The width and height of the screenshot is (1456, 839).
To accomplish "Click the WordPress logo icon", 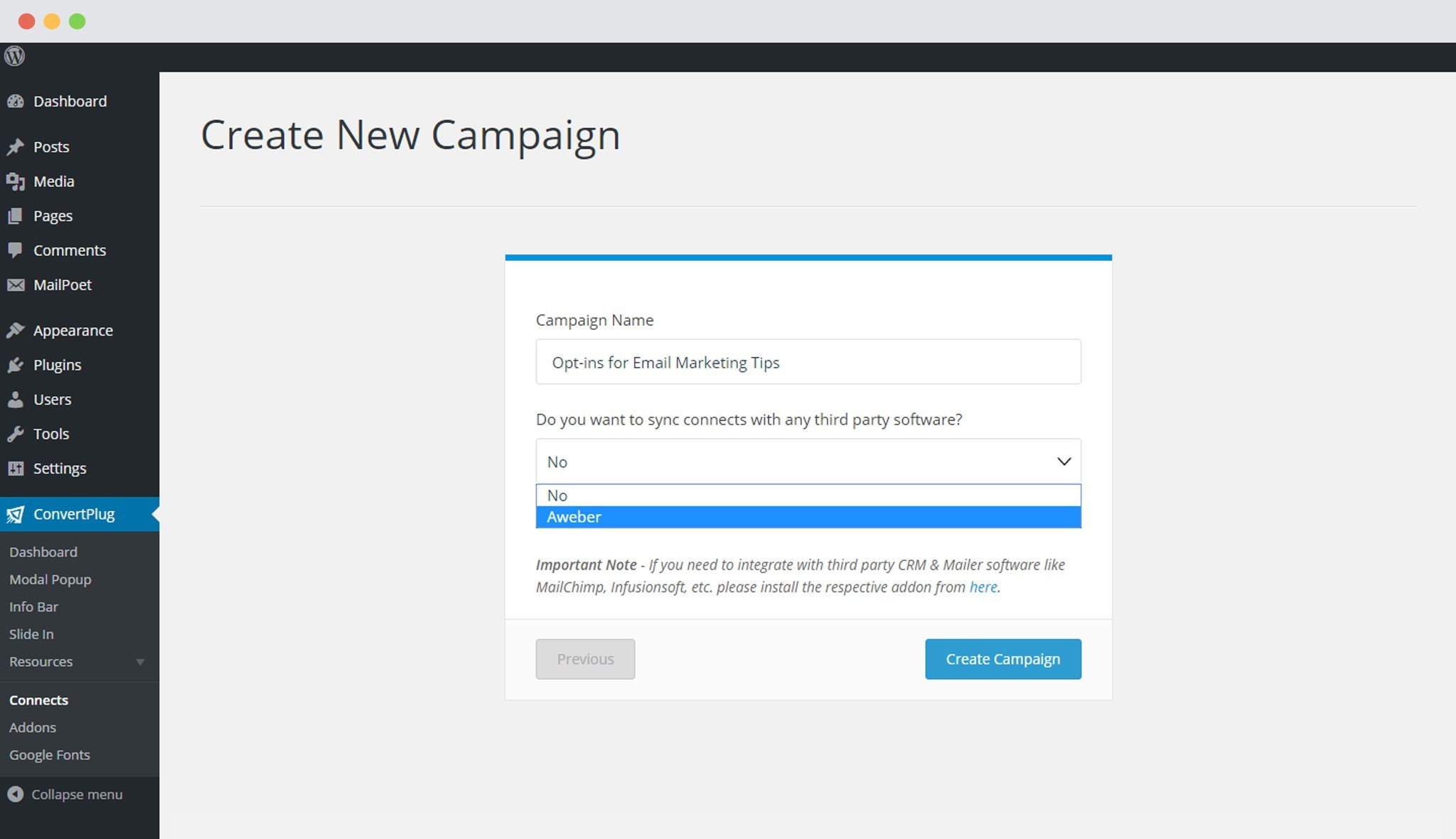I will click(x=15, y=56).
